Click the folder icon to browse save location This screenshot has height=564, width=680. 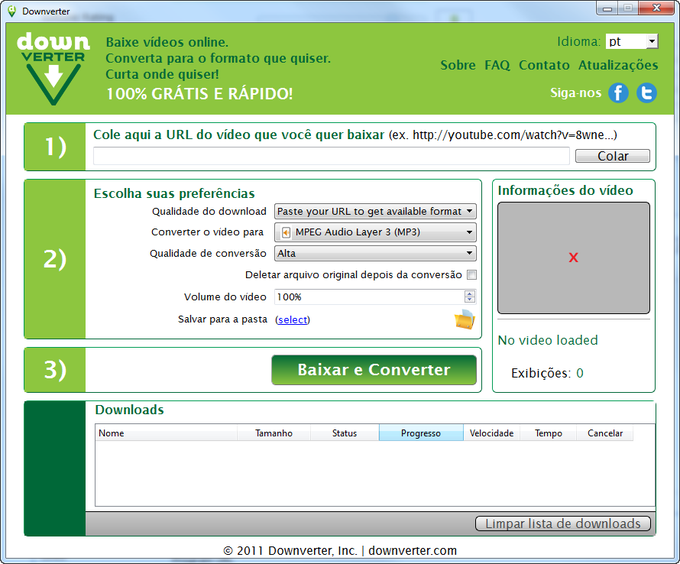(x=464, y=319)
